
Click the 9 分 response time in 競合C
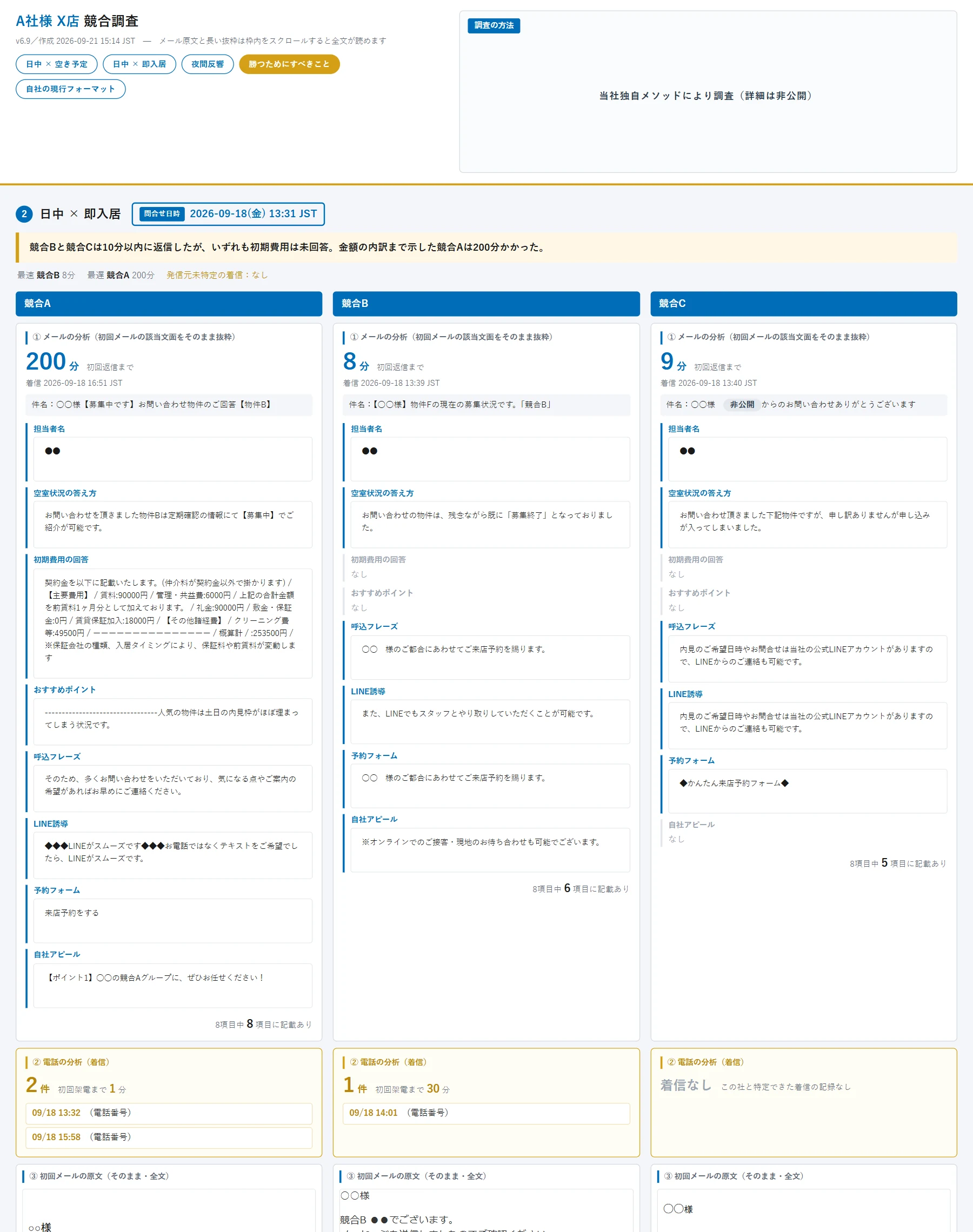674,361
